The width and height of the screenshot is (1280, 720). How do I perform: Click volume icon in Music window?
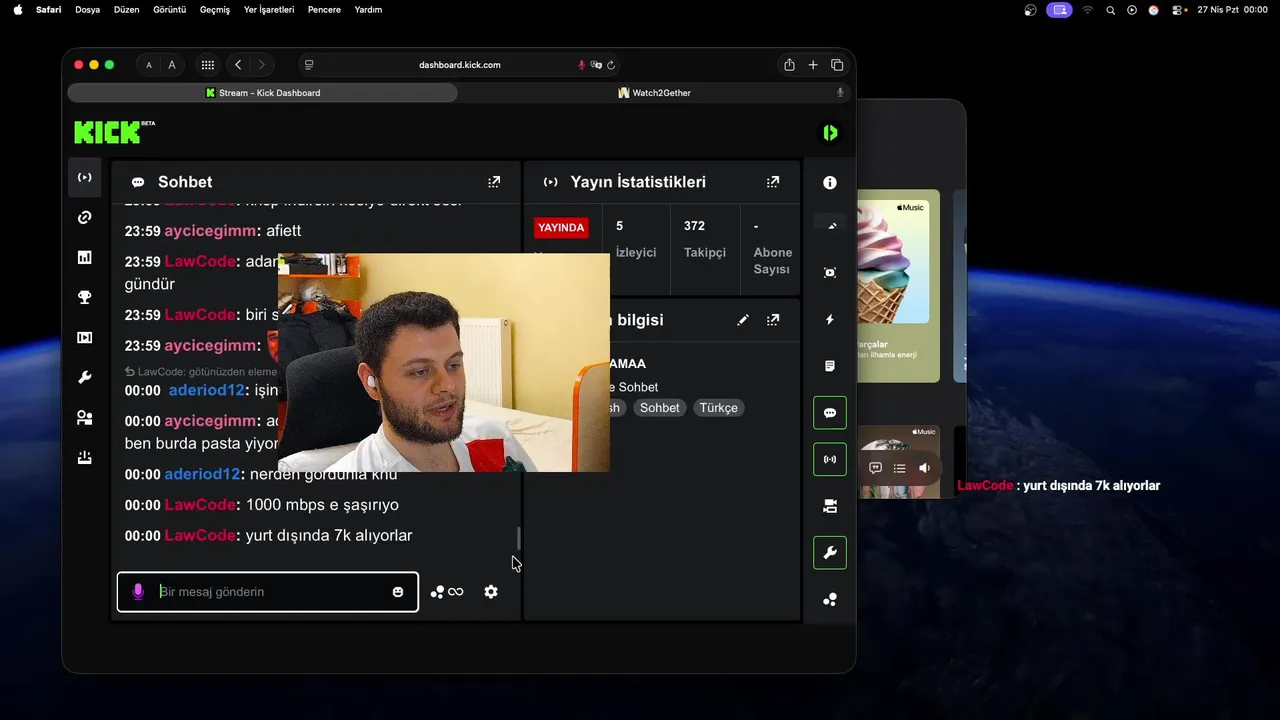coord(925,468)
